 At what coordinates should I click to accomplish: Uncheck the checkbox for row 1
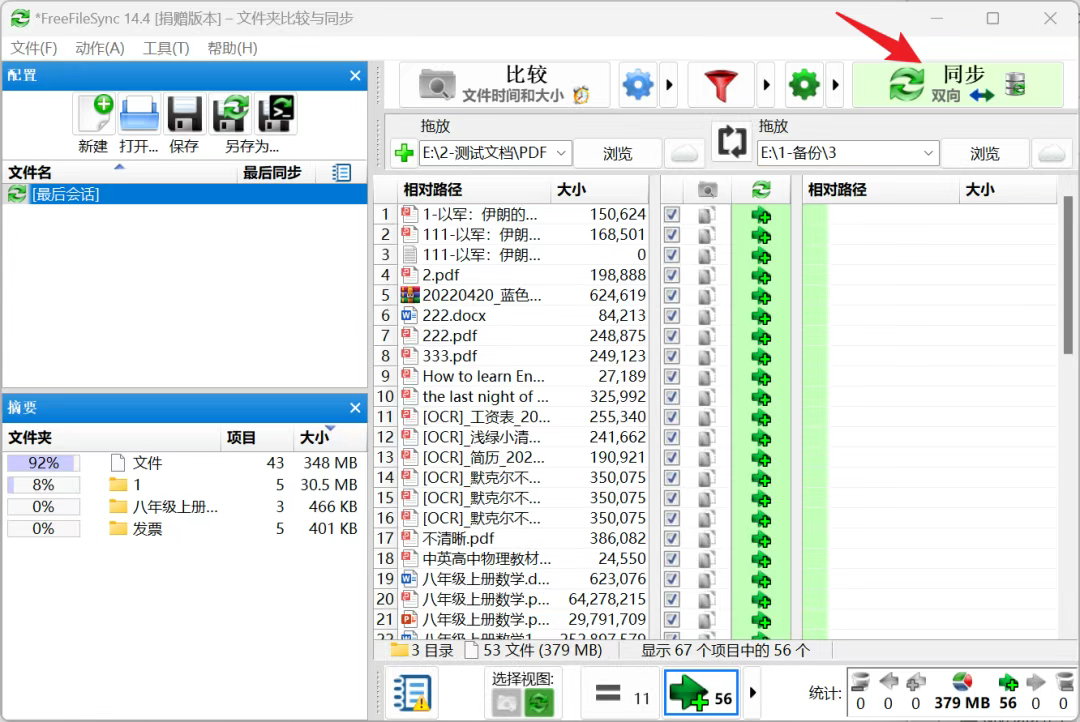672,215
